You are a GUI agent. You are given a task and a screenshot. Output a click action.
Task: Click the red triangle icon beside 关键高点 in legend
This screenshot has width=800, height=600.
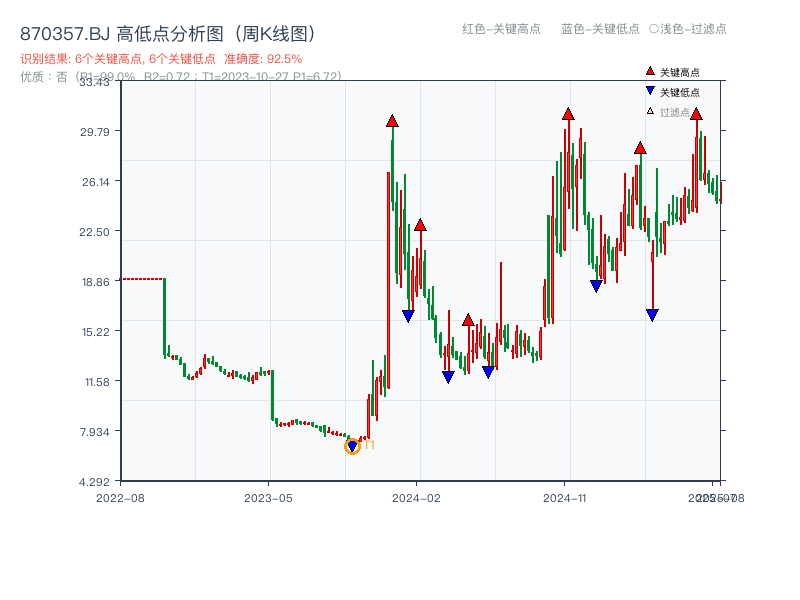pyautogui.click(x=648, y=71)
